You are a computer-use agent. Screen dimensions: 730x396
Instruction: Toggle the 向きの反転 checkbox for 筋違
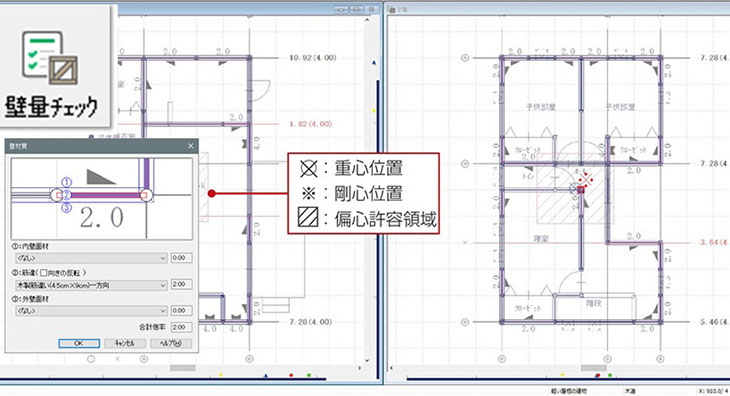tap(43, 273)
